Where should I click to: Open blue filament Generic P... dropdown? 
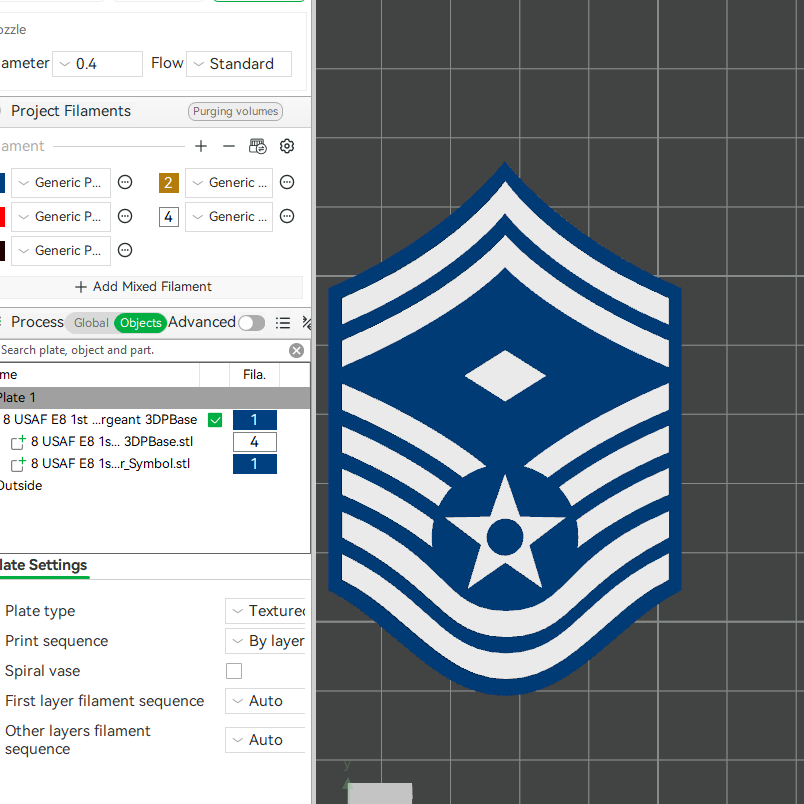point(61,183)
